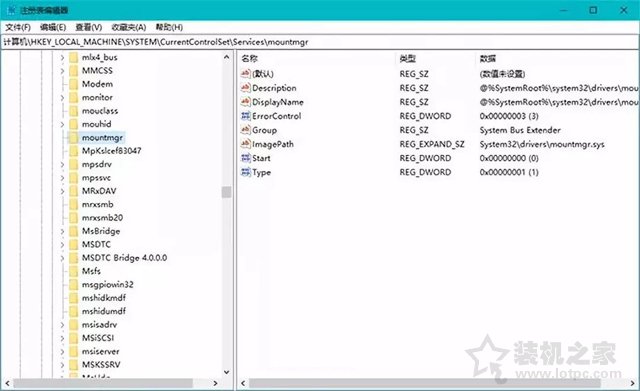The image size is (640, 391).
Task: Click the MSKSSRV folder icon
Action: tap(73, 365)
